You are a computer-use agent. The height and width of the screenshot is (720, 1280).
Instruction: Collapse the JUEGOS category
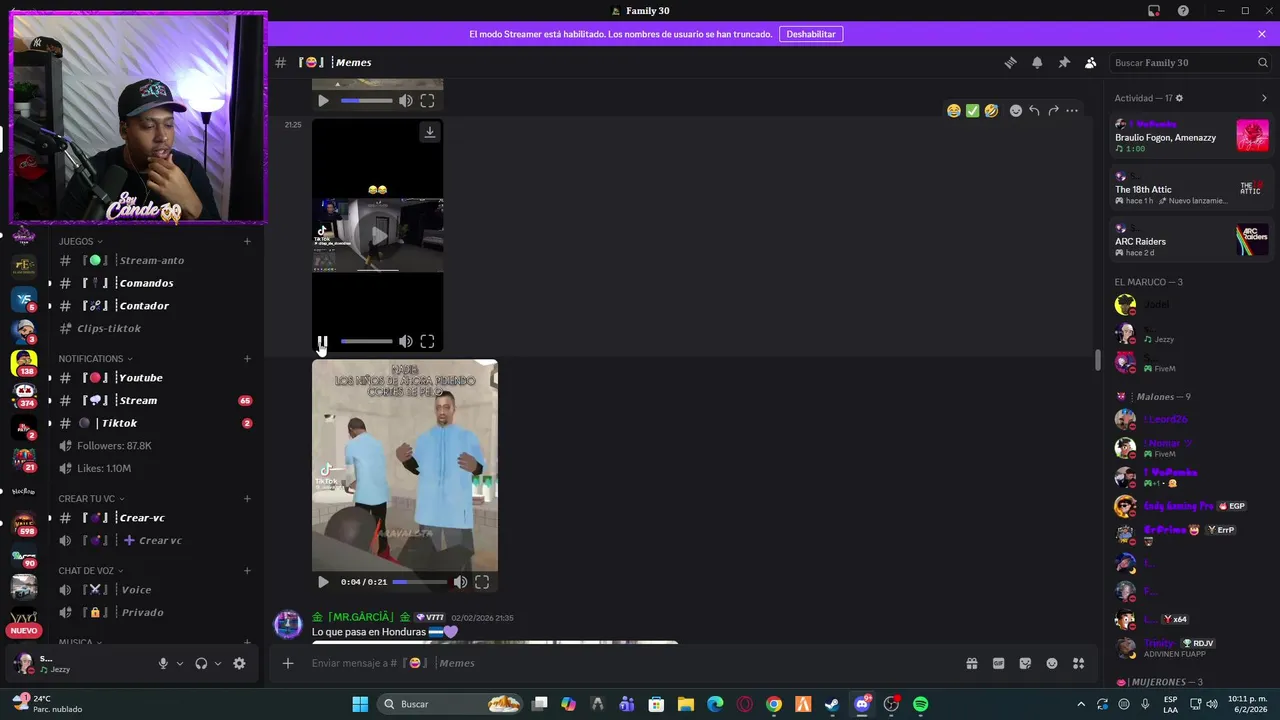[80, 241]
